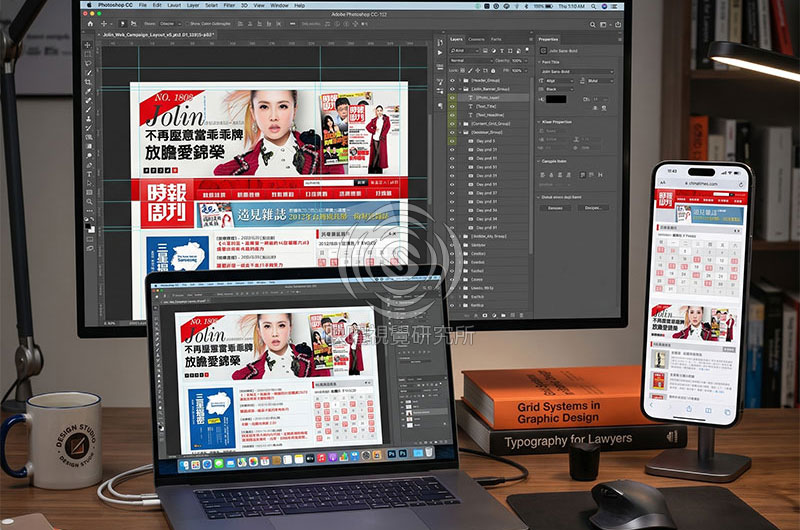This screenshot has width=800, height=530.
Task: Tap the reload icon in phone address bar
Action: coord(741,184)
